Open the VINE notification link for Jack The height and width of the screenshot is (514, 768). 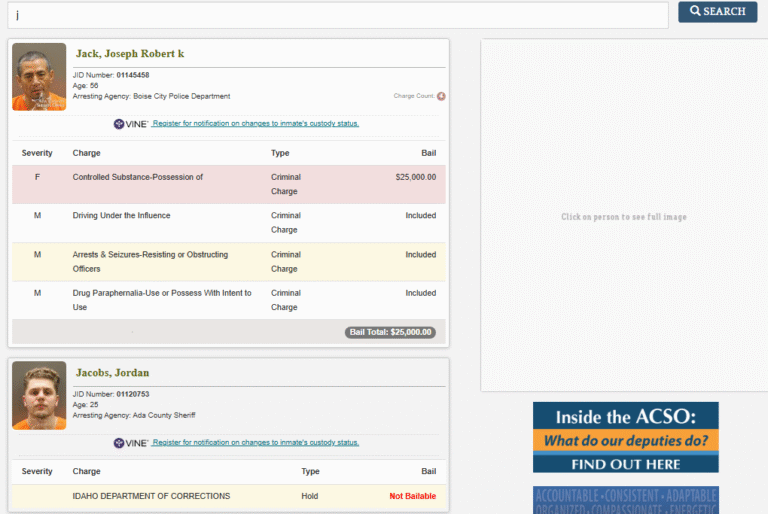pos(256,124)
